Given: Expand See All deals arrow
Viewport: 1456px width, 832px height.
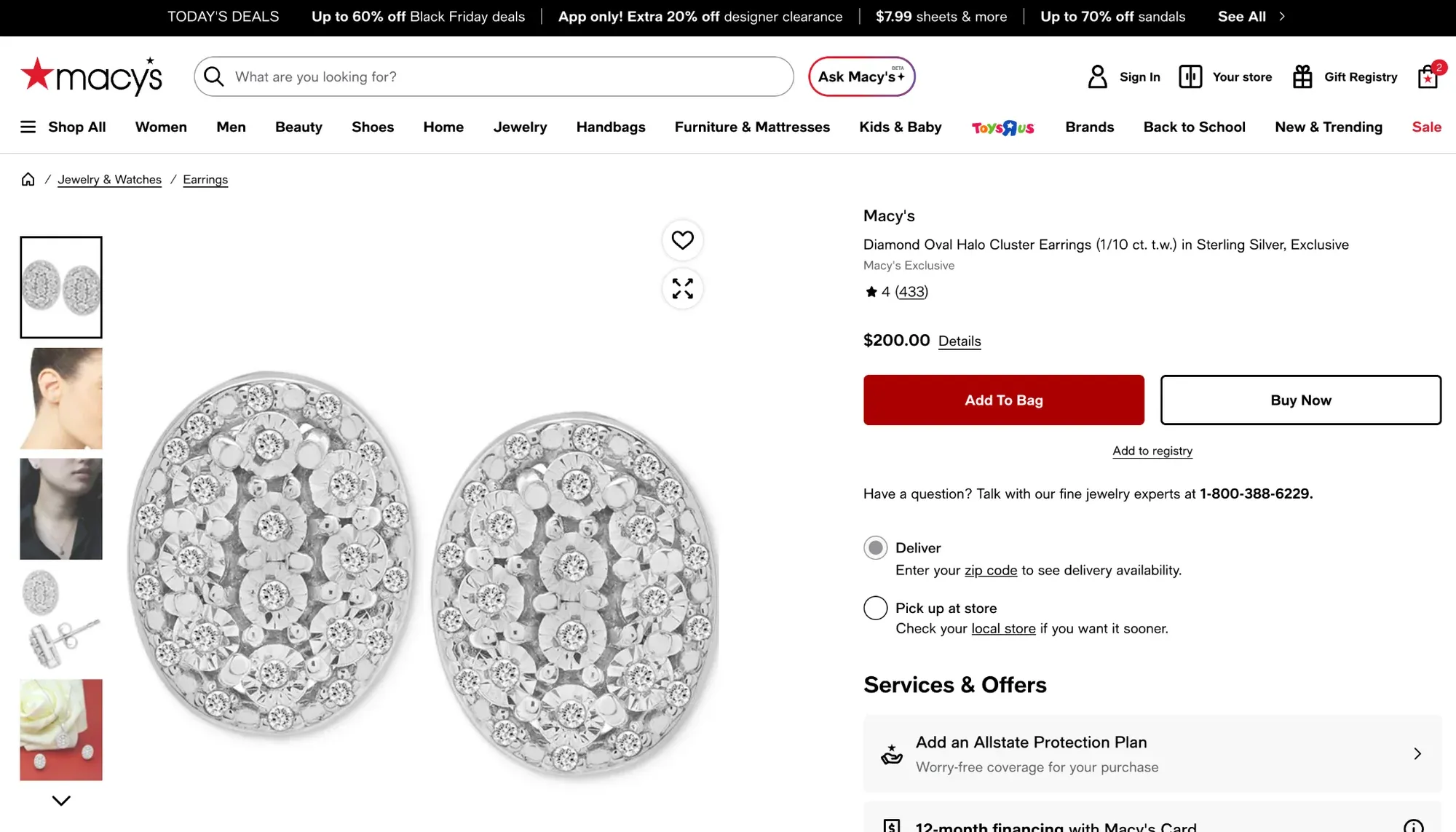Looking at the screenshot, I should (x=1282, y=16).
